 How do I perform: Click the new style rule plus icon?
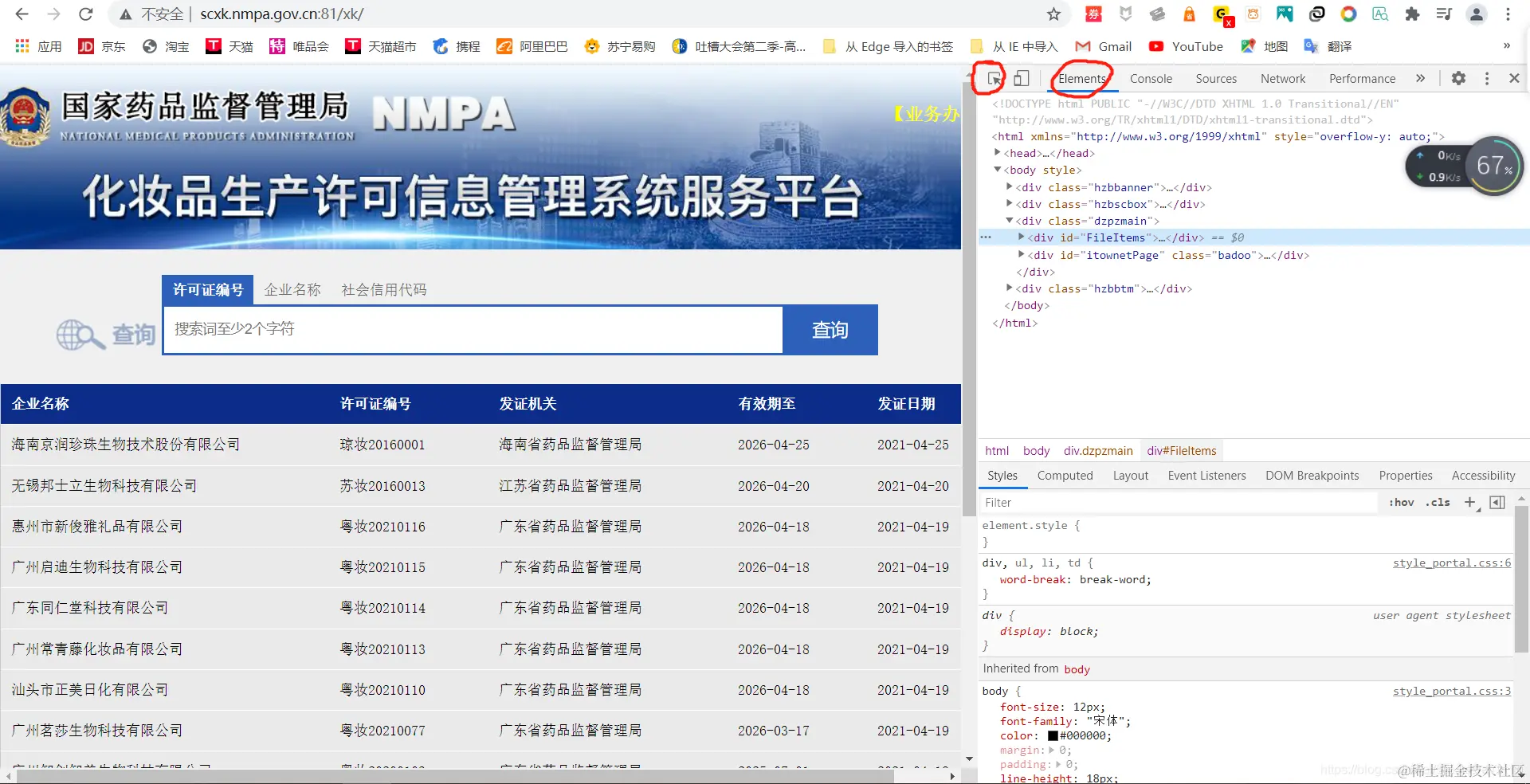[x=1470, y=503]
